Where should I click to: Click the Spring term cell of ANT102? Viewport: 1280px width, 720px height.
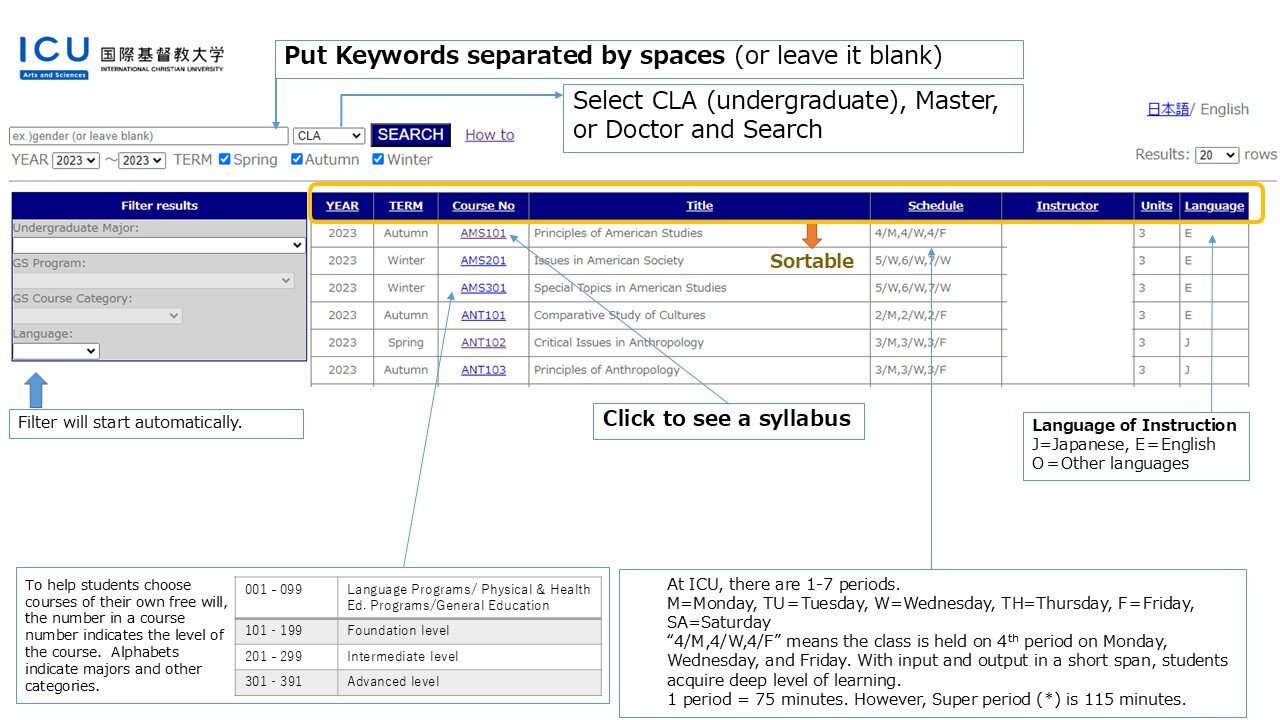point(406,342)
